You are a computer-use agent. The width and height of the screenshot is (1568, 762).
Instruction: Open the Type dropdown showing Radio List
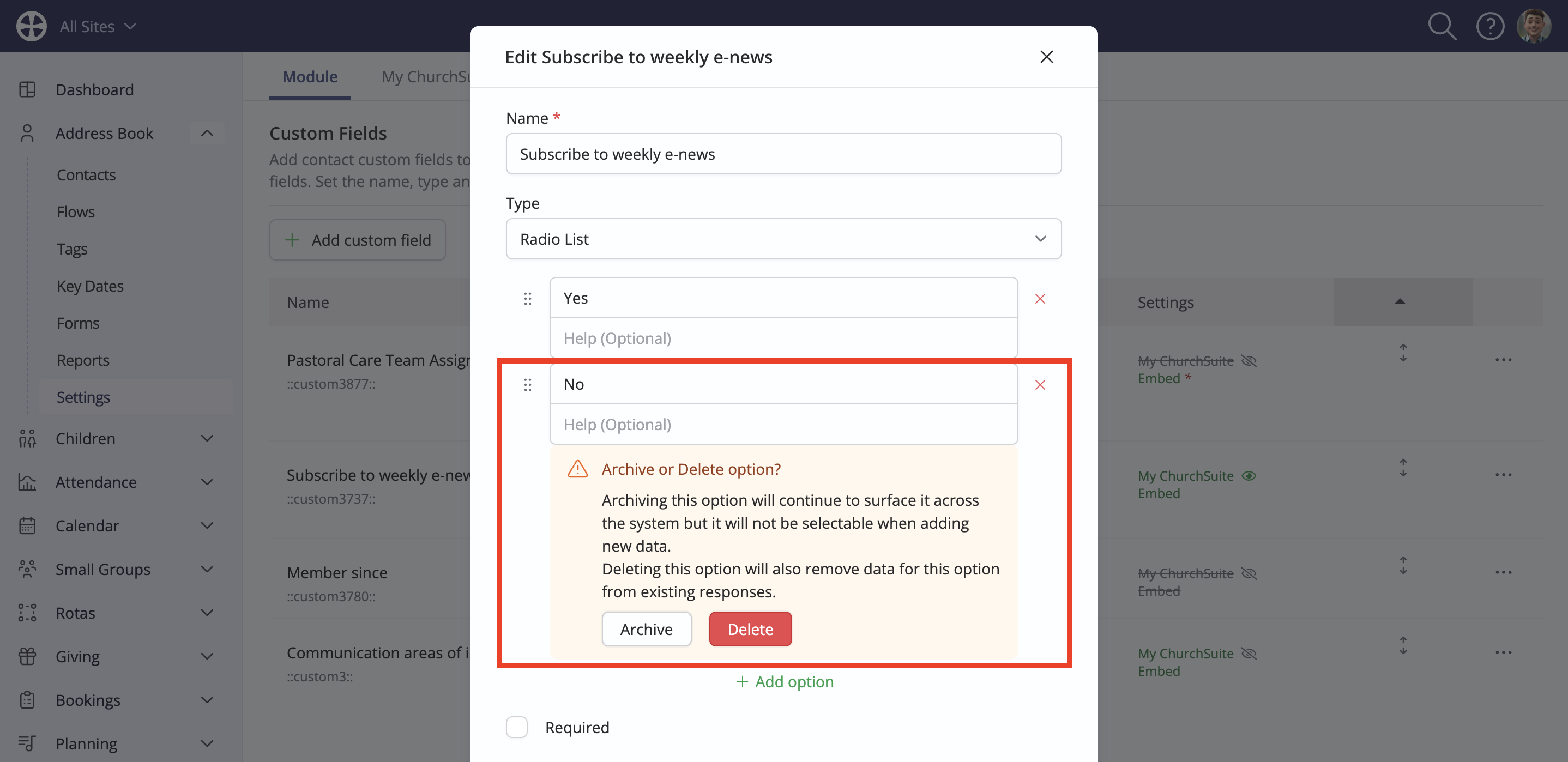pyautogui.click(x=783, y=239)
